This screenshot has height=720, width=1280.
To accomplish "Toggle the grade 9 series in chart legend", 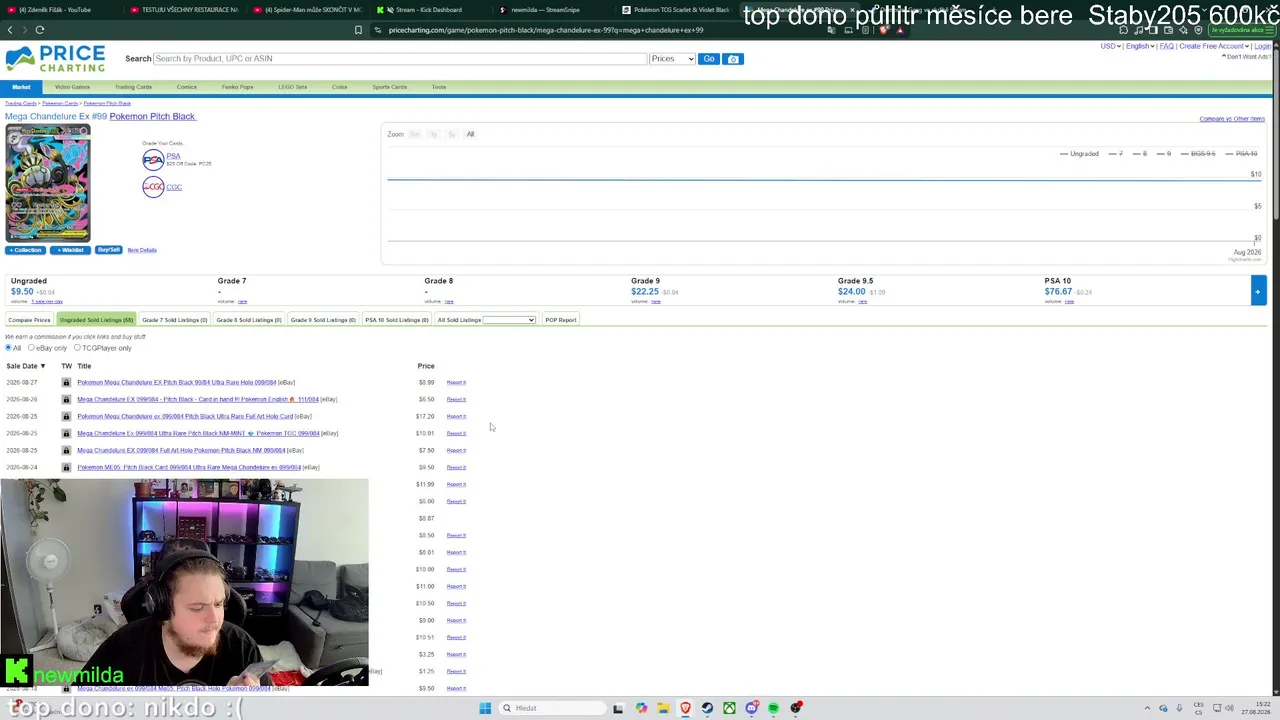I will coord(1165,154).
